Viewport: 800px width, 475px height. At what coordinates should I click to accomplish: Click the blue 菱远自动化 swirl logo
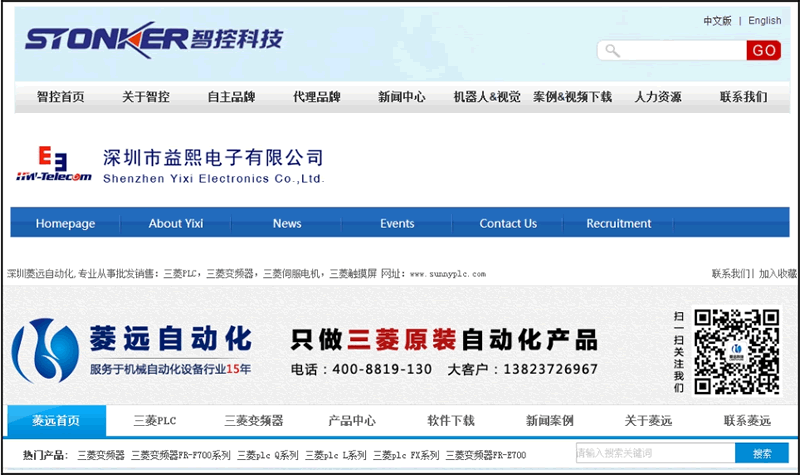pyautogui.click(x=45, y=351)
